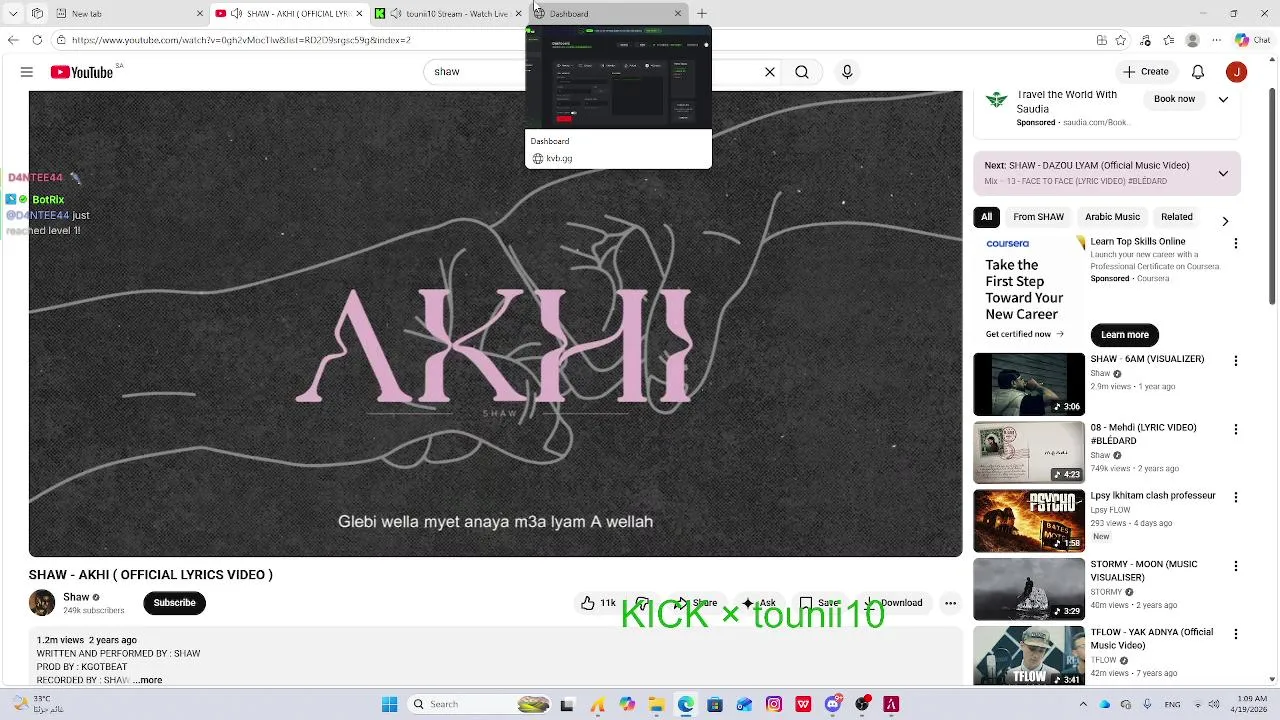1280x720 pixels.
Task: Close the Dashboard tab
Action: (x=678, y=13)
